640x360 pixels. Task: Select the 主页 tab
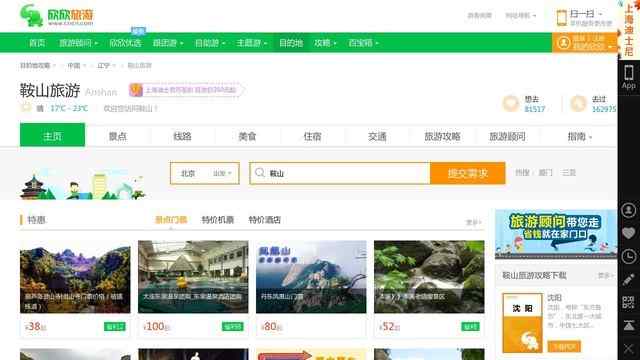click(x=52, y=135)
